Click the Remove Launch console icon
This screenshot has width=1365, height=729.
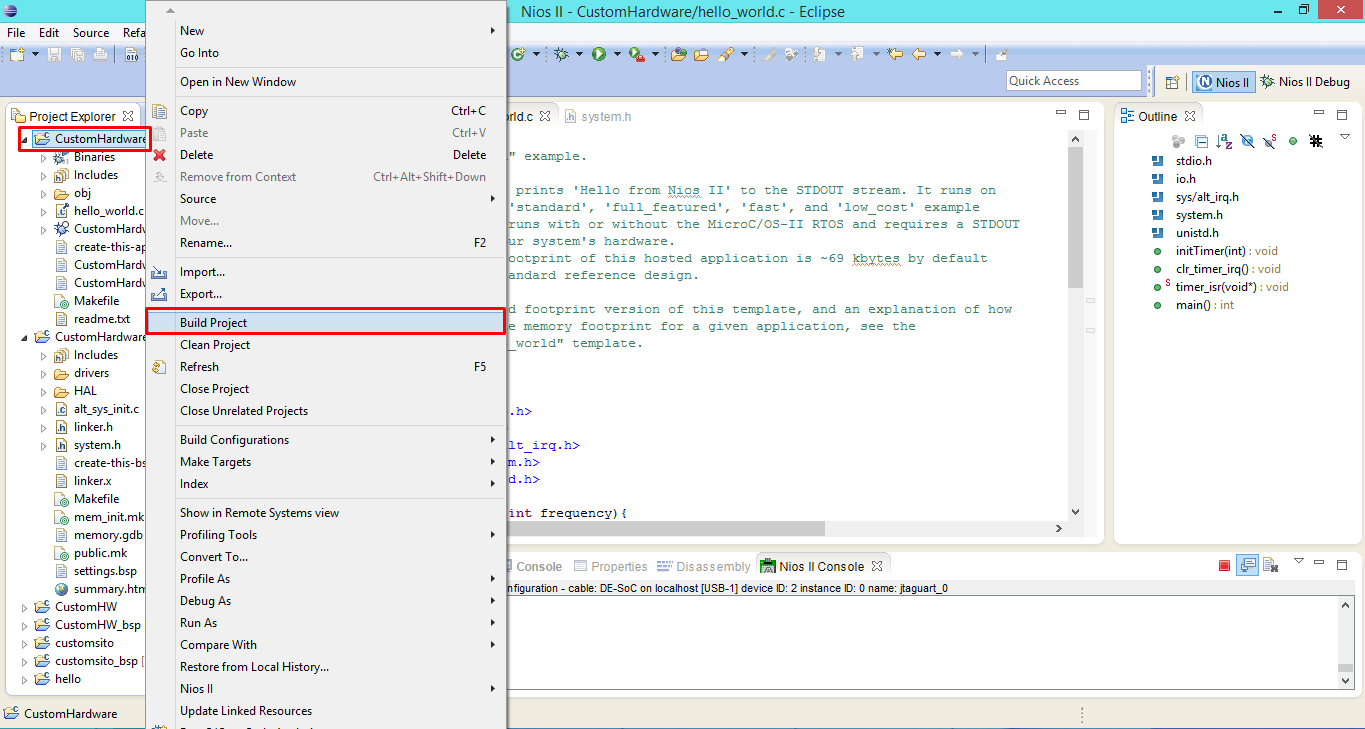click(1271, 565)
